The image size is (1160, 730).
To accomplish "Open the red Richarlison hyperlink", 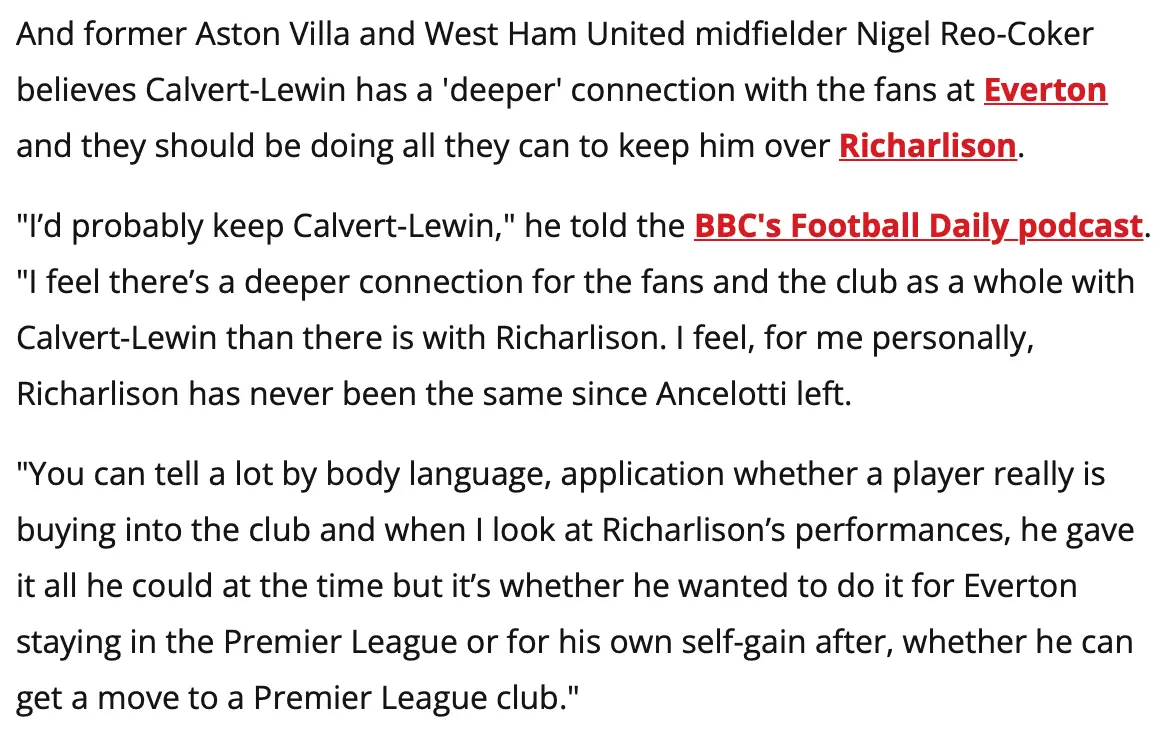I will tap(927, 147).
